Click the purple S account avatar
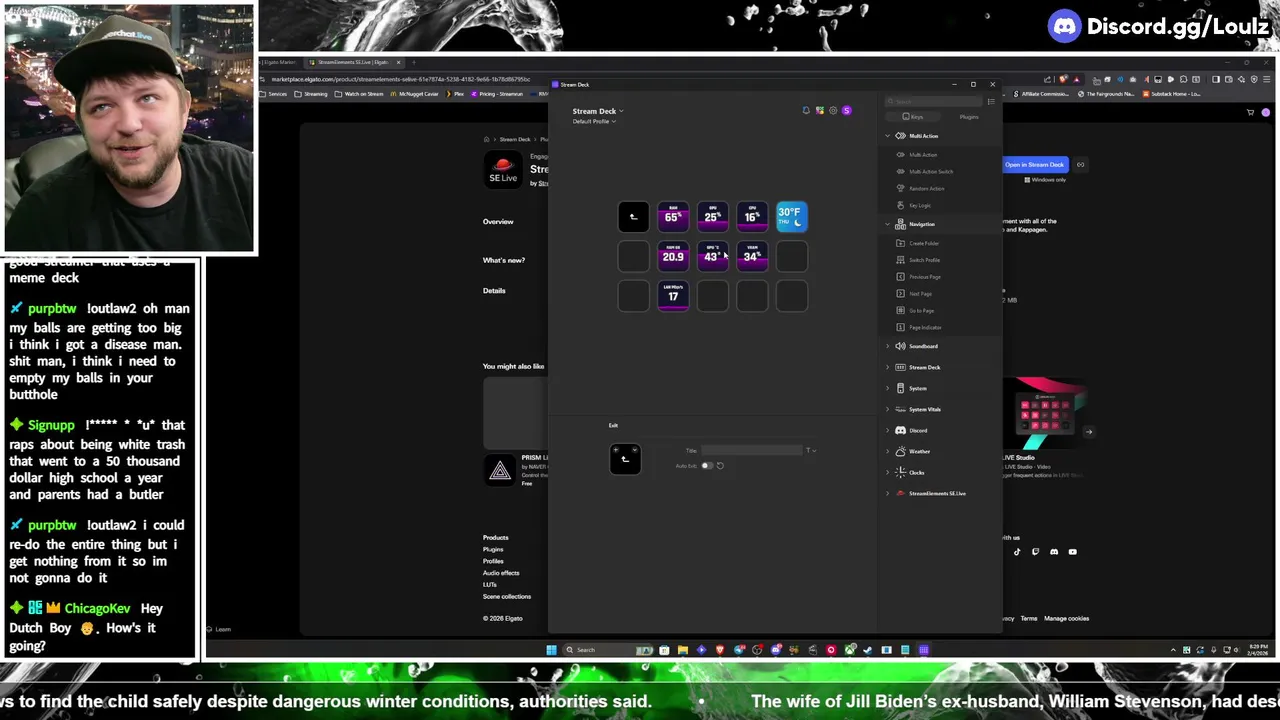1280x720 pixels. coord(847,110)
